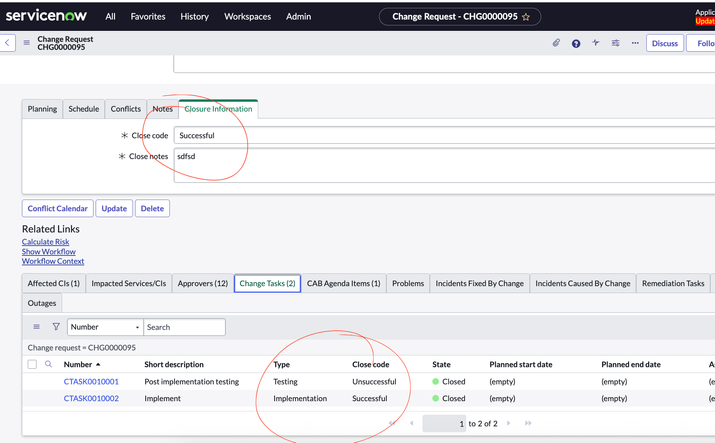The image size is (715, 443).
Task: Click the Change Tasks Search field
Action: coord(184,327)
